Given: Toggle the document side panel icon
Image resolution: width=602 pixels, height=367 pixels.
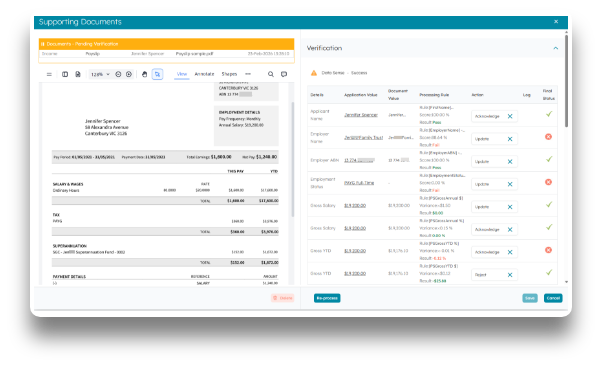Looking at the screenshot, I should click(x=65, y=74).
